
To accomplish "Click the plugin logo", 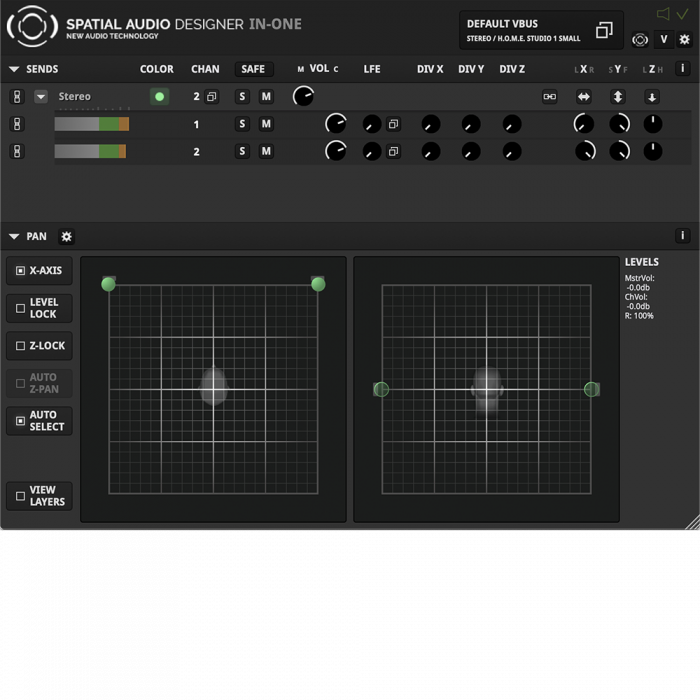I will [x=32, y=26].
